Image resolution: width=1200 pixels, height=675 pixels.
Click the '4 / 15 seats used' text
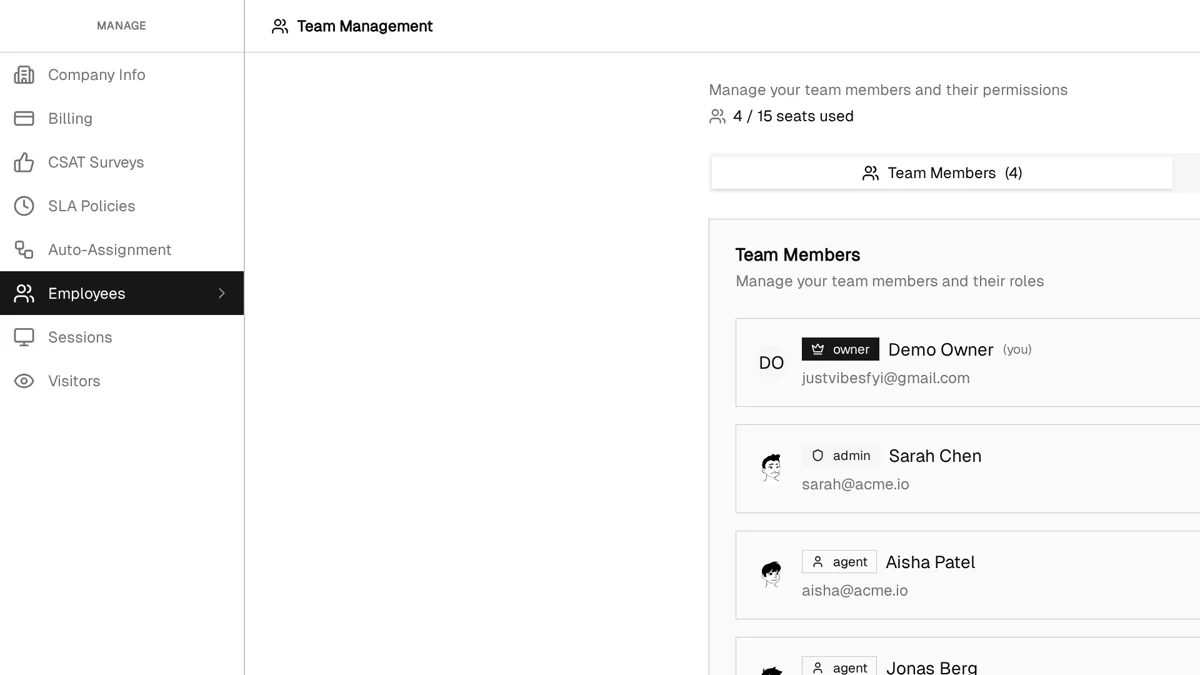point(793,116)
